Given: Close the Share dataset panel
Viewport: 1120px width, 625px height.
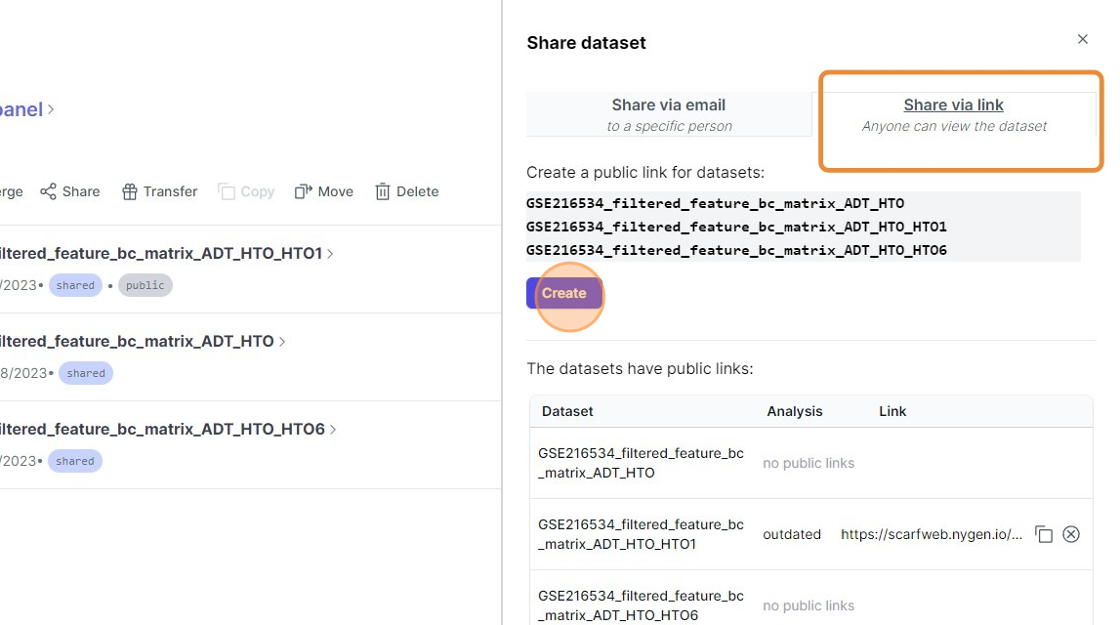Looking at the screenshot, I should click(x=1082, y=40).
